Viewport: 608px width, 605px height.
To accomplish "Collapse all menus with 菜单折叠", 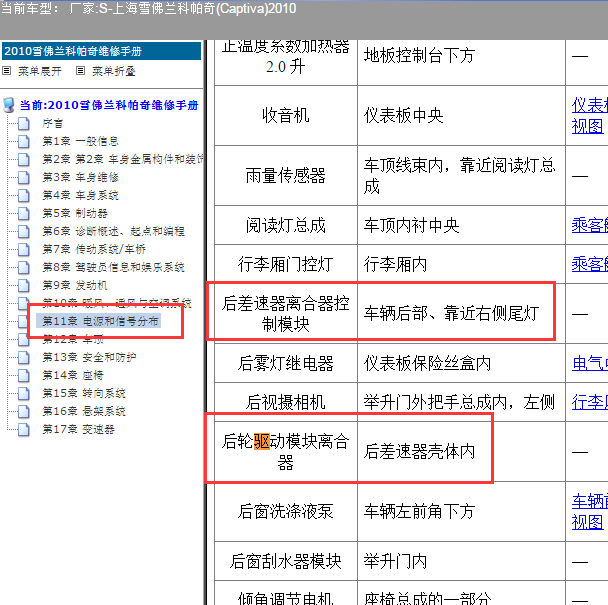I will [114, 71].
